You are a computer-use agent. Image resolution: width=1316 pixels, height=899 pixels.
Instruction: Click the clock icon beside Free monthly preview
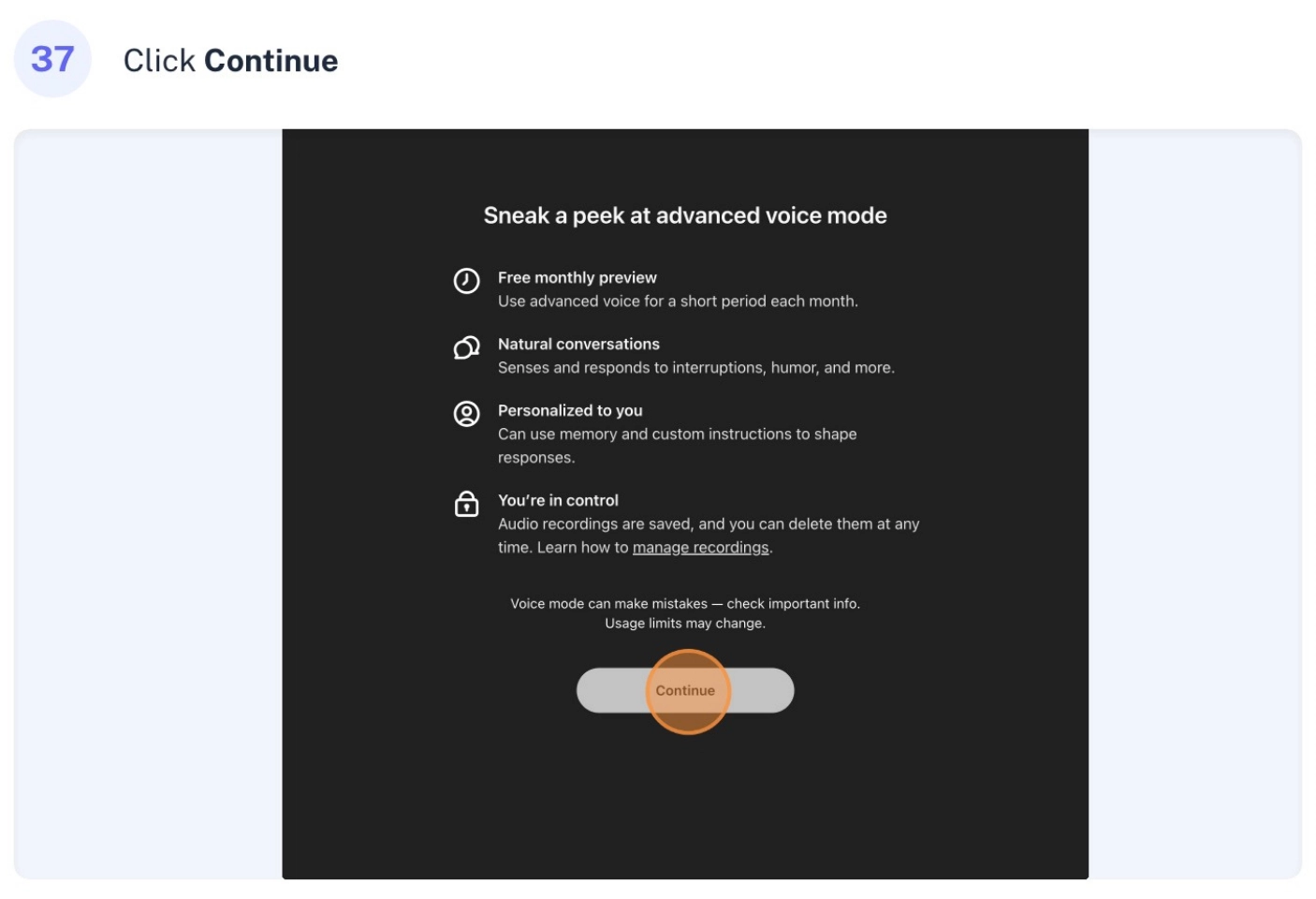click(x=466, y=281)
